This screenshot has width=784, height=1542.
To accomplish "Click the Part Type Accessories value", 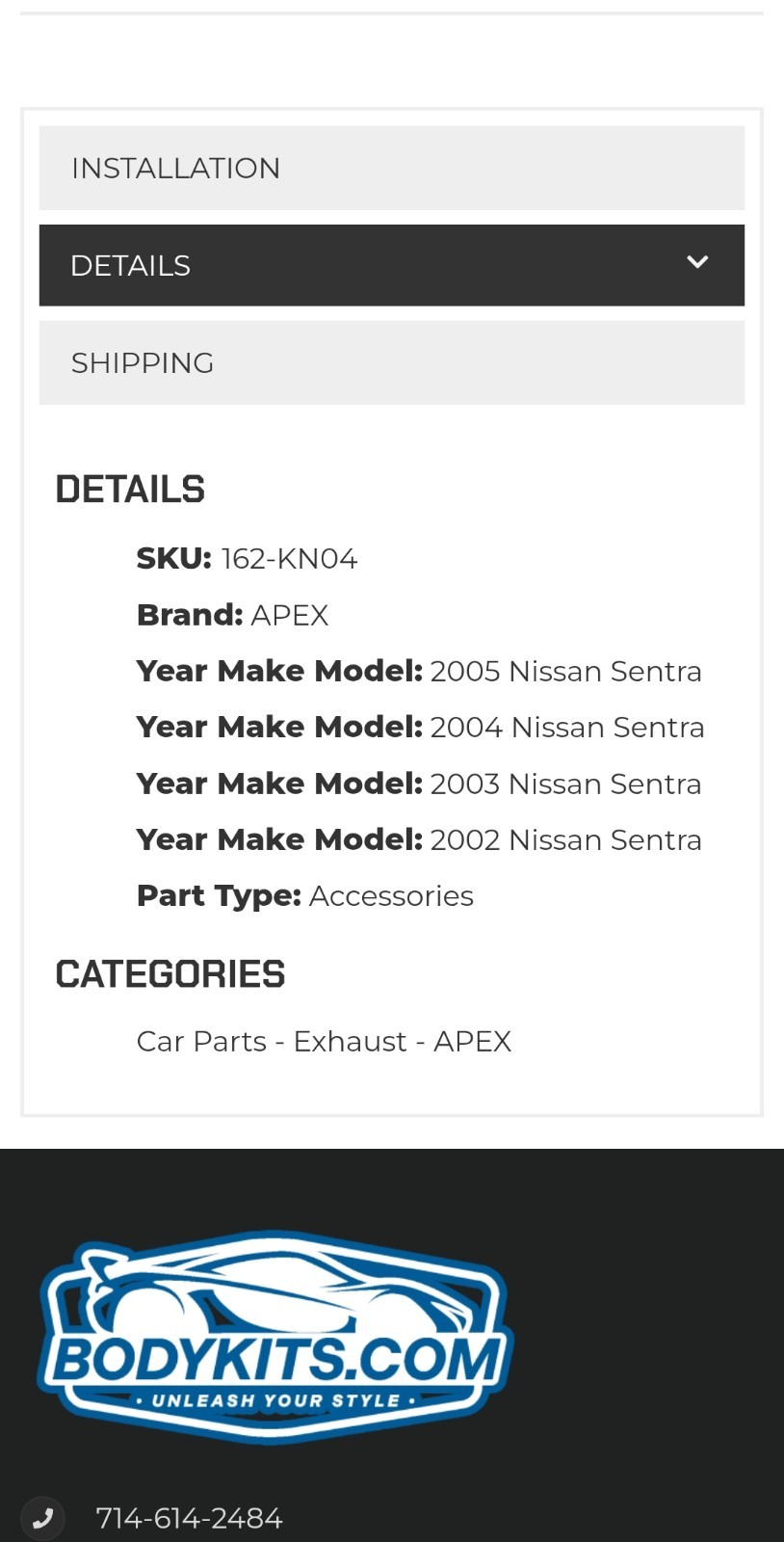I will click(391, 895).
